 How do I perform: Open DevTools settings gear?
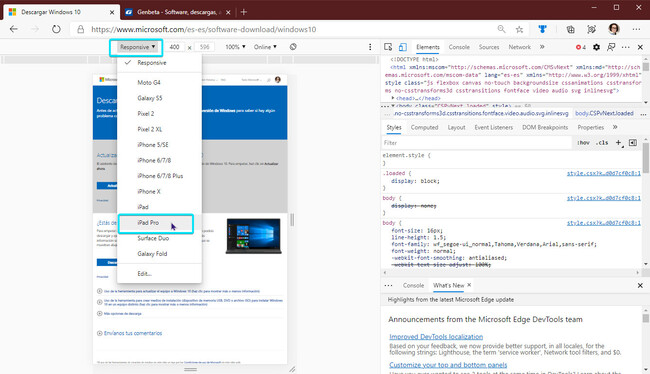tap(596, 47)
